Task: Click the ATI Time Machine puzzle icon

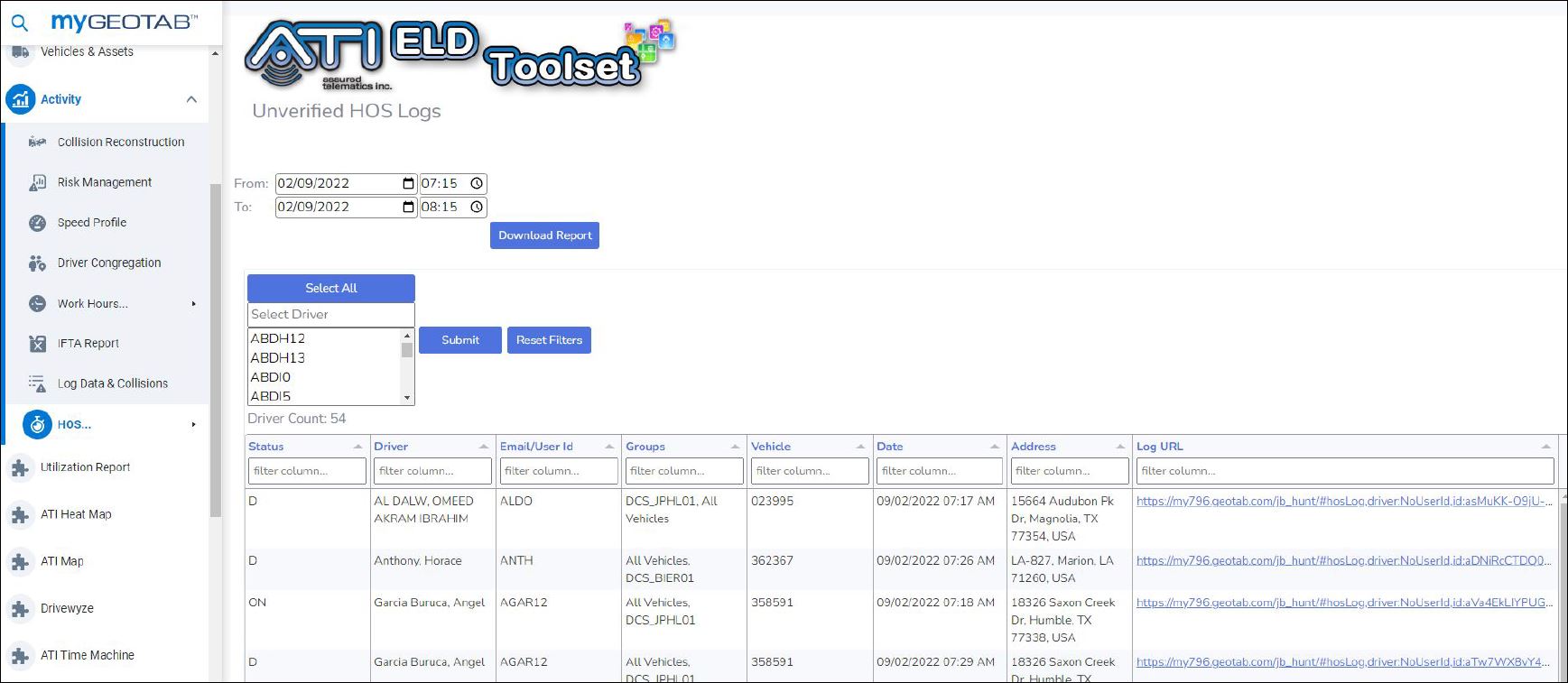Action: coord(19,655)
